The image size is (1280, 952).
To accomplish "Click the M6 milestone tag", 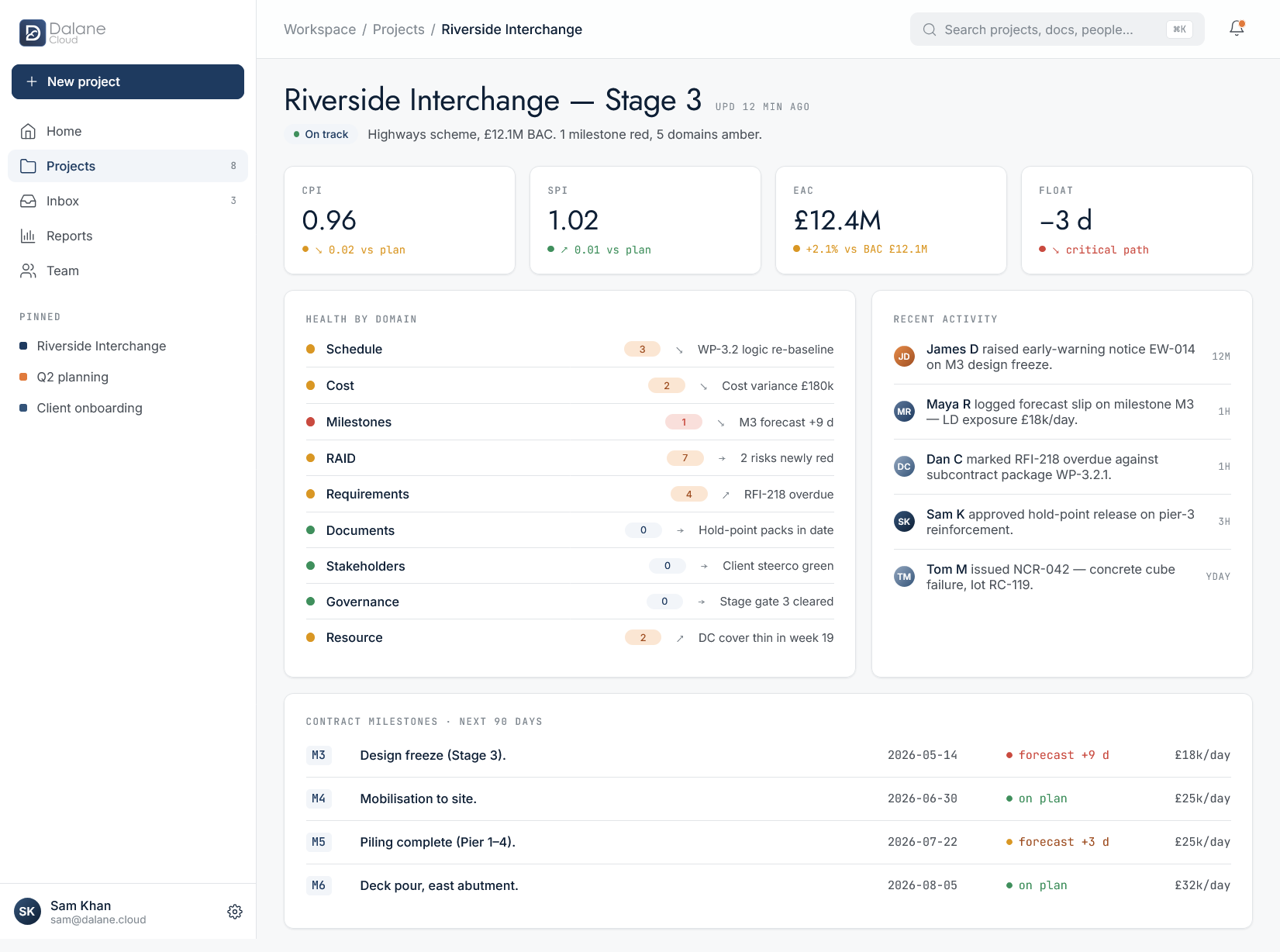I will (x=319, y=885).
